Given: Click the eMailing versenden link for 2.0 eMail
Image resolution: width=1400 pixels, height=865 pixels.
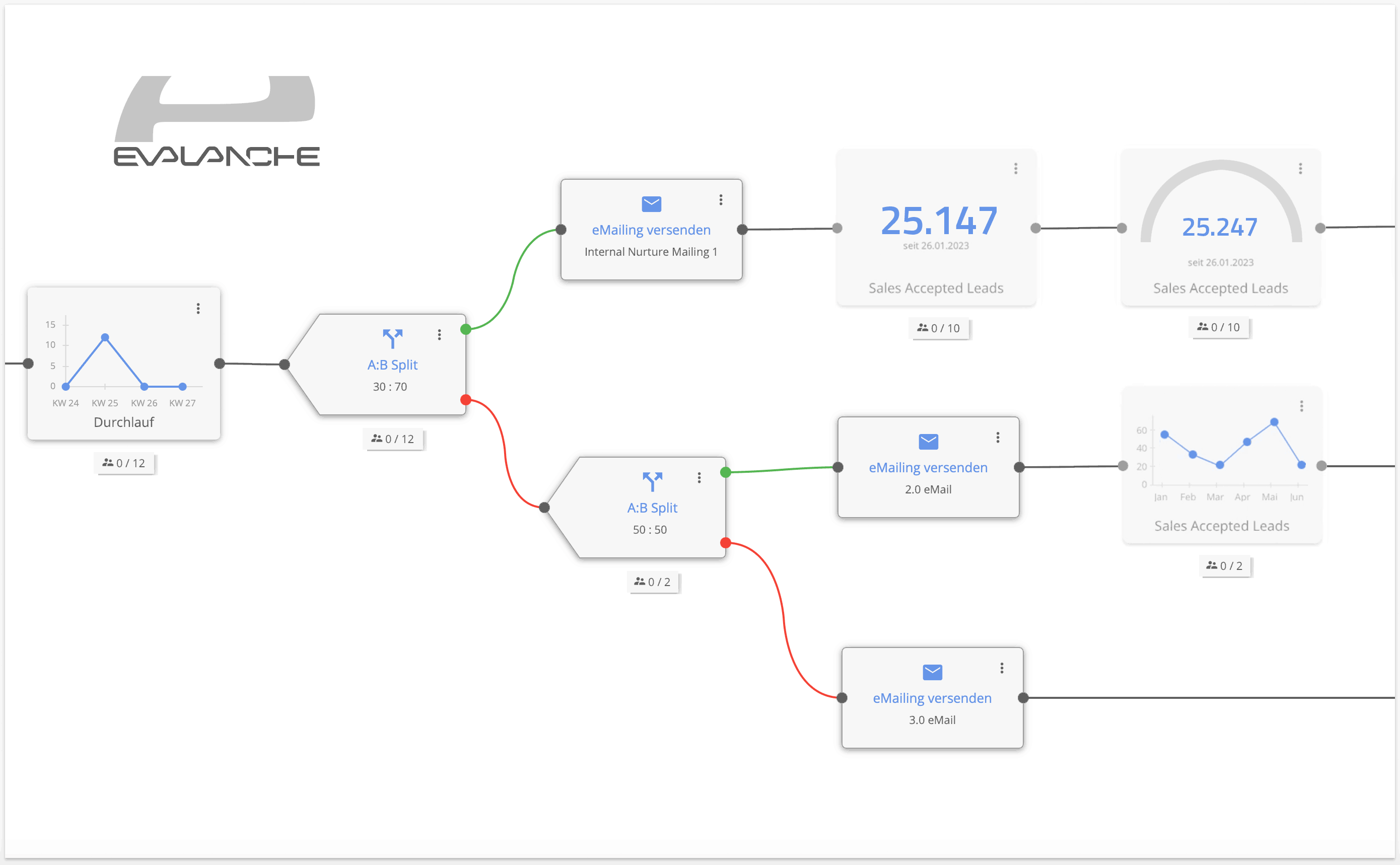Looking at the screenshot, I should pos(928,467).
